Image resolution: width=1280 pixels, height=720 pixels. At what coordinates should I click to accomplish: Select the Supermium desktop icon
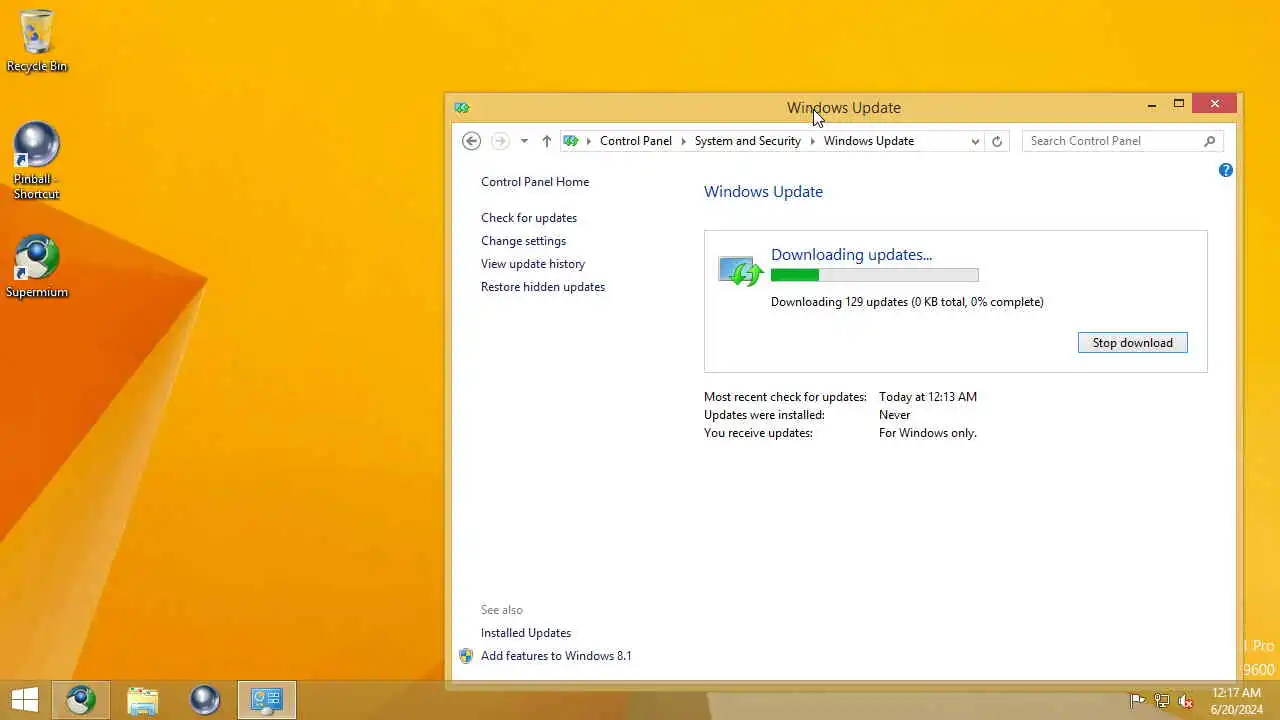coord(37,267)
